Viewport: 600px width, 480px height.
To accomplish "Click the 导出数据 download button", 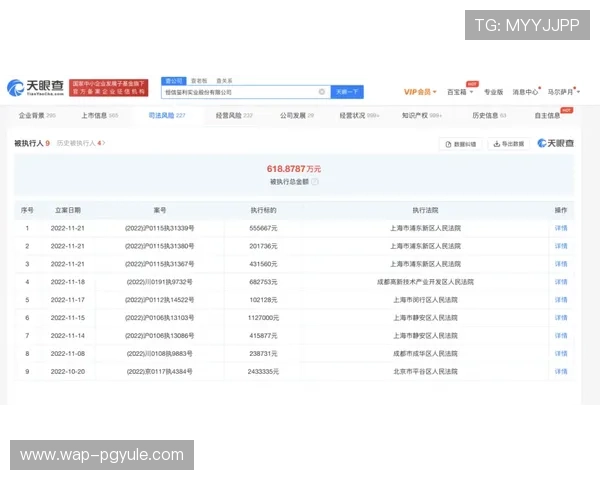I will pos(509,144).
